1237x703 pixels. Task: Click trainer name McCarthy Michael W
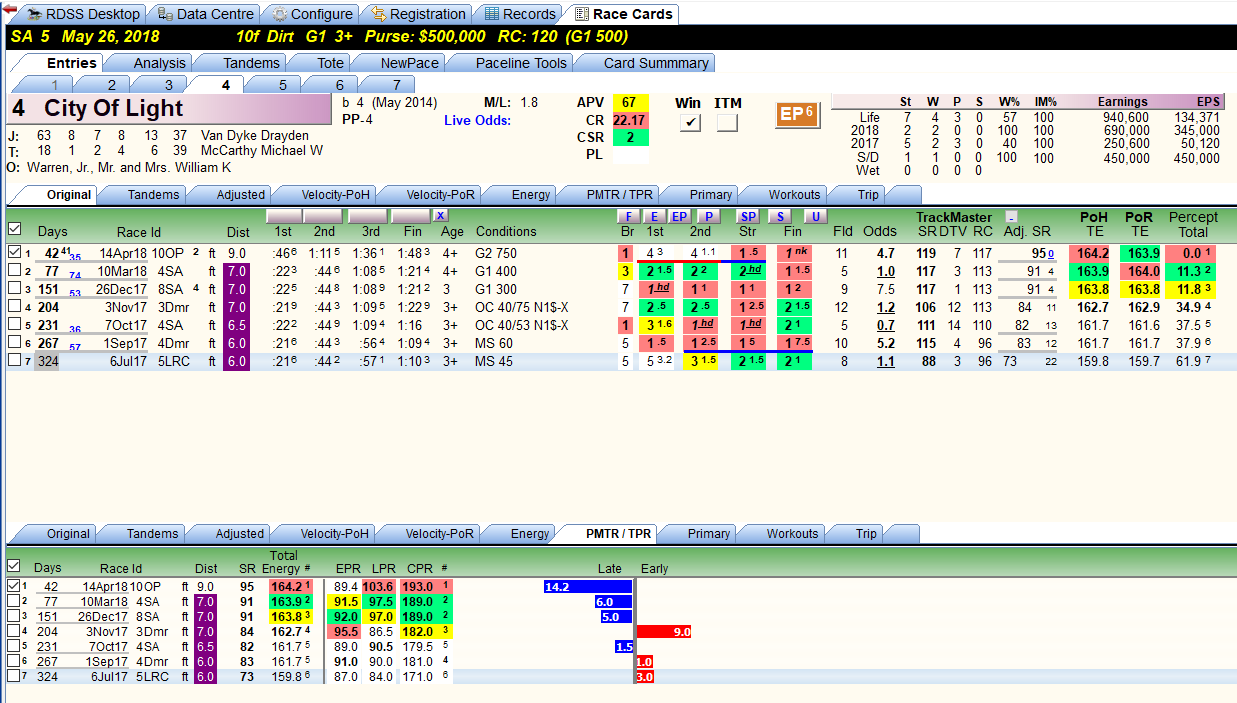[x=262, y=151]
